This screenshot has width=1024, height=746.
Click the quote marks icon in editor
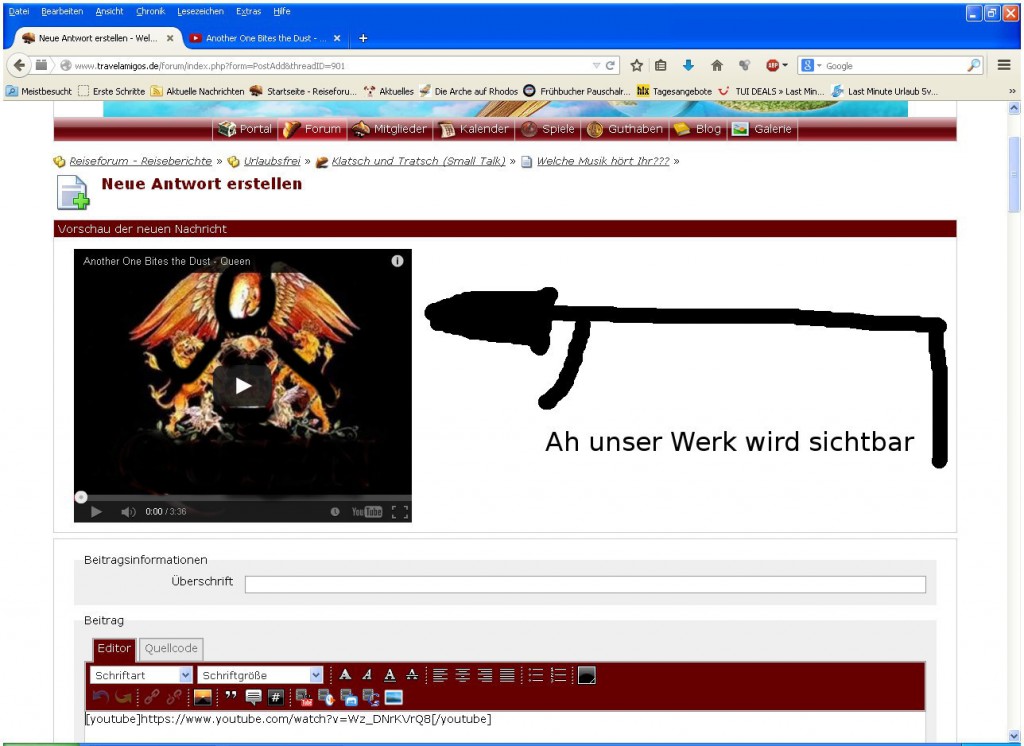tap(231, 697)
